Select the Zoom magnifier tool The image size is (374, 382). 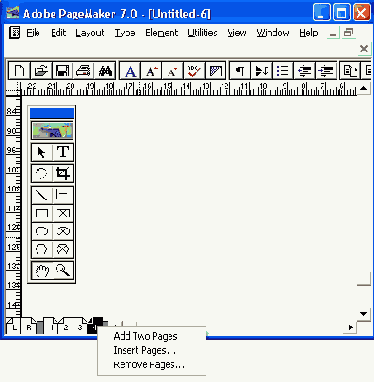point(63,271)
